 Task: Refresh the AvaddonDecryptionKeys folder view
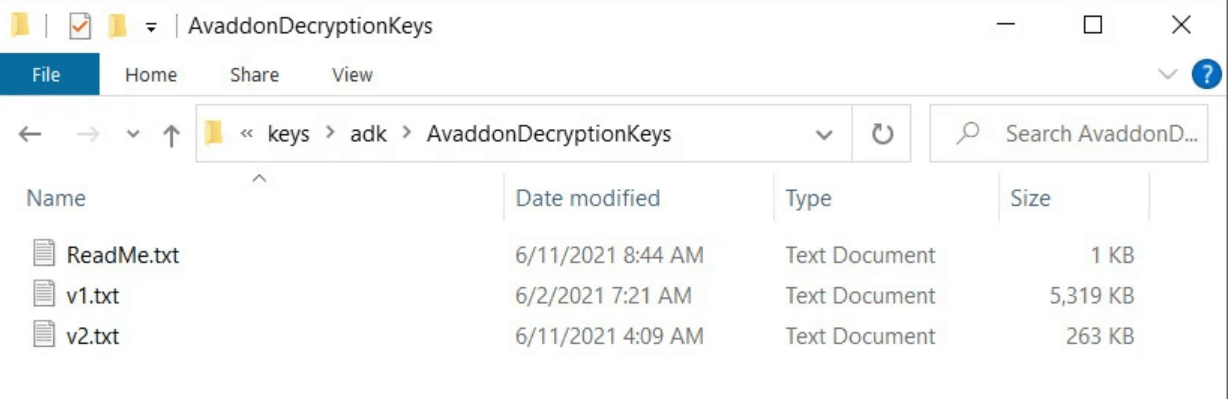pyautogui.click(x=881, y=134)
